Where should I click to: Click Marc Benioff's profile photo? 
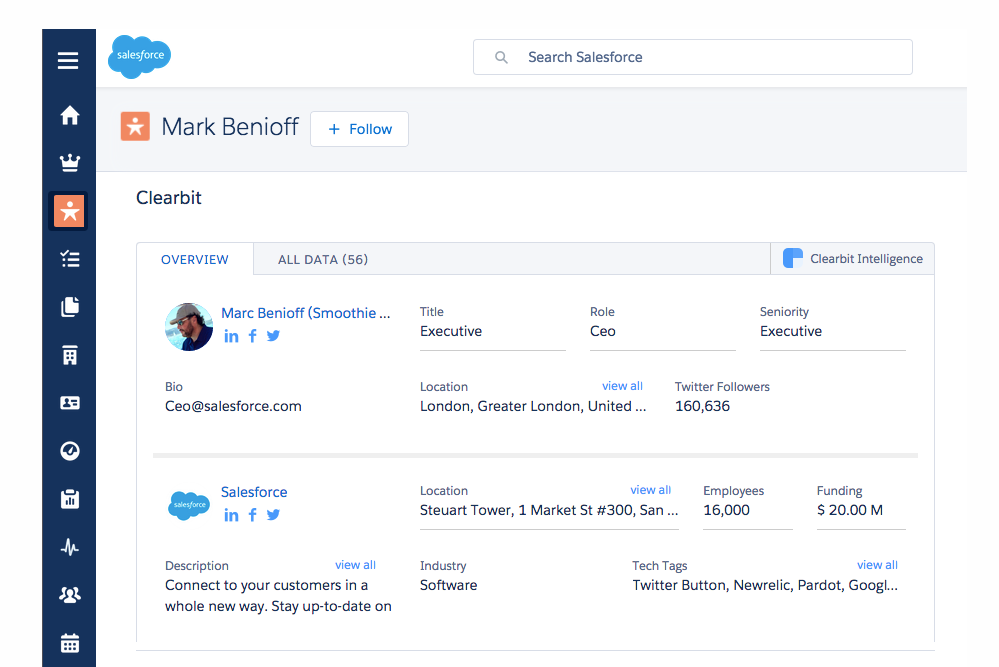pos(189,327)
